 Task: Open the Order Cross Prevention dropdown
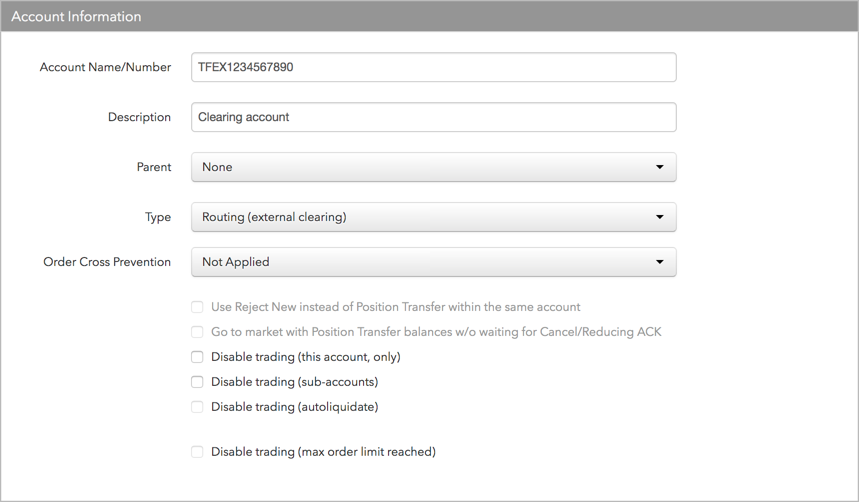(x=433, y=262)
